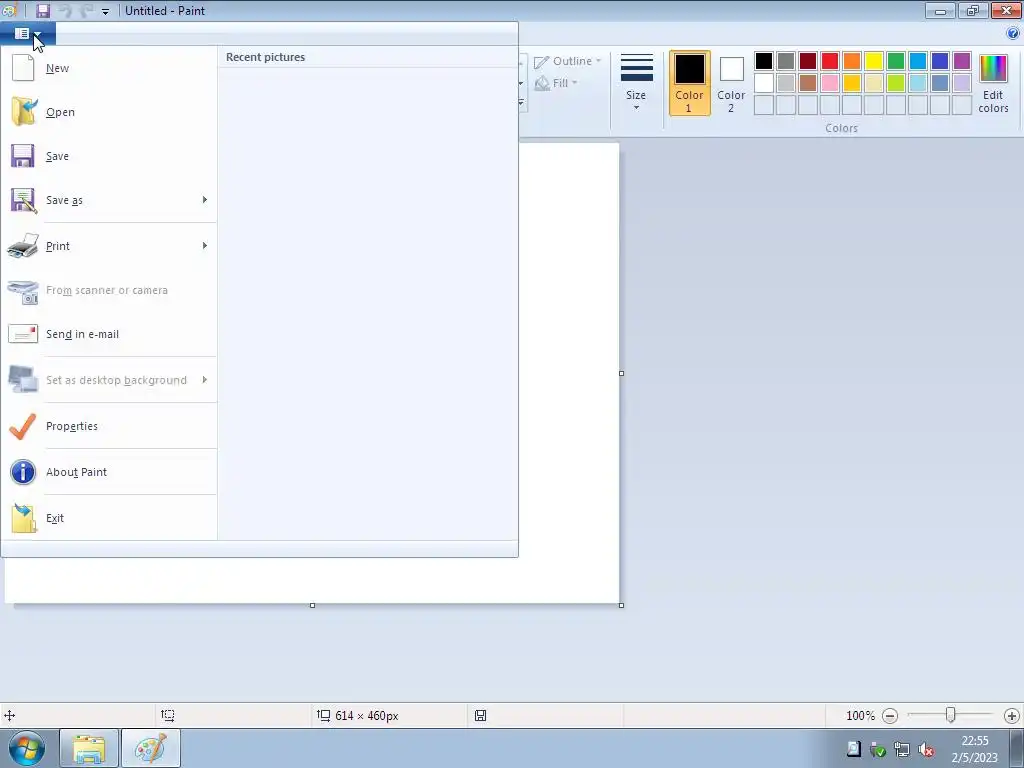This screenshot has width=1024, height=768.
Task: Pick the gray color swatch in top row
Action: click(786, 61)
